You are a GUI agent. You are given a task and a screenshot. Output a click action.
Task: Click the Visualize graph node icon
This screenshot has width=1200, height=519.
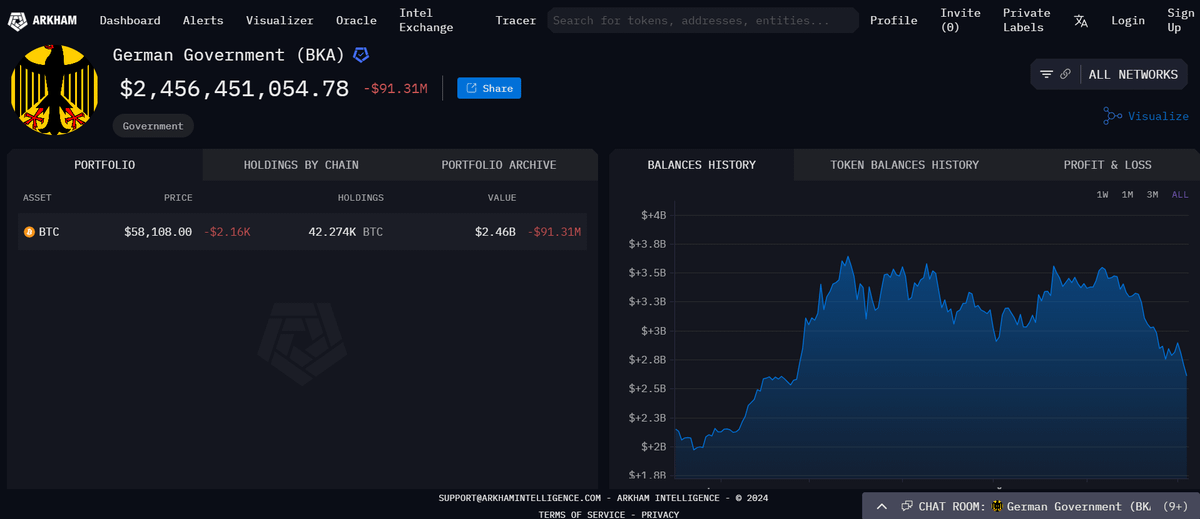(x=1112, y=116)
